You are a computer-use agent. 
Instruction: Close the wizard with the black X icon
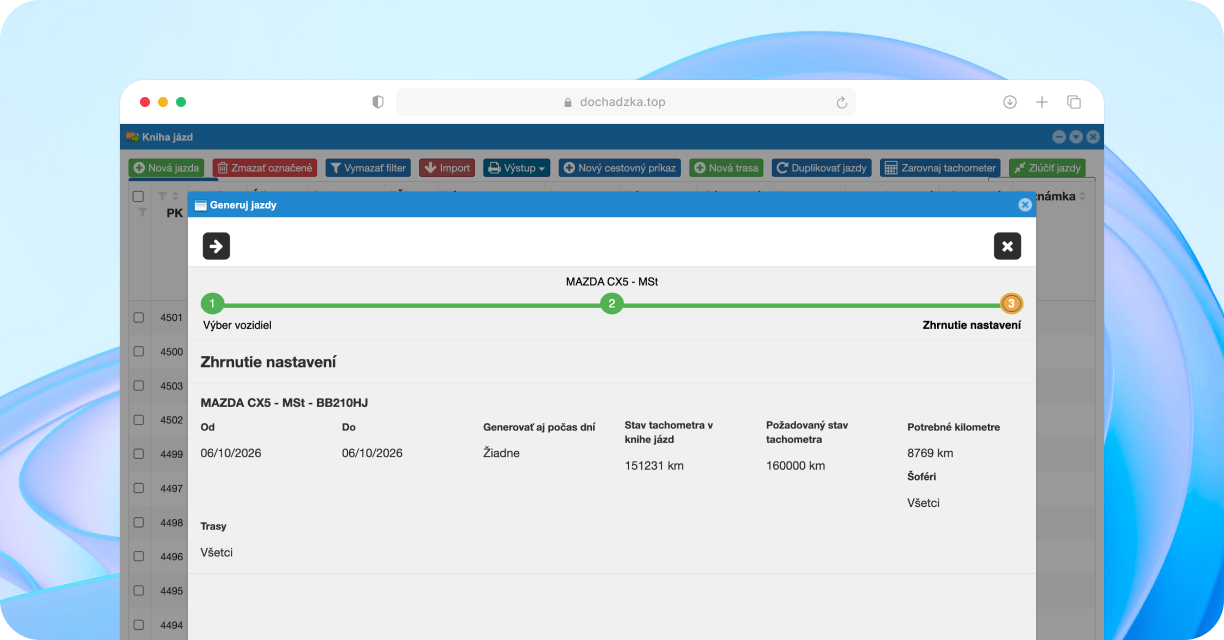pyautogui.click(x=1007, y=246)
